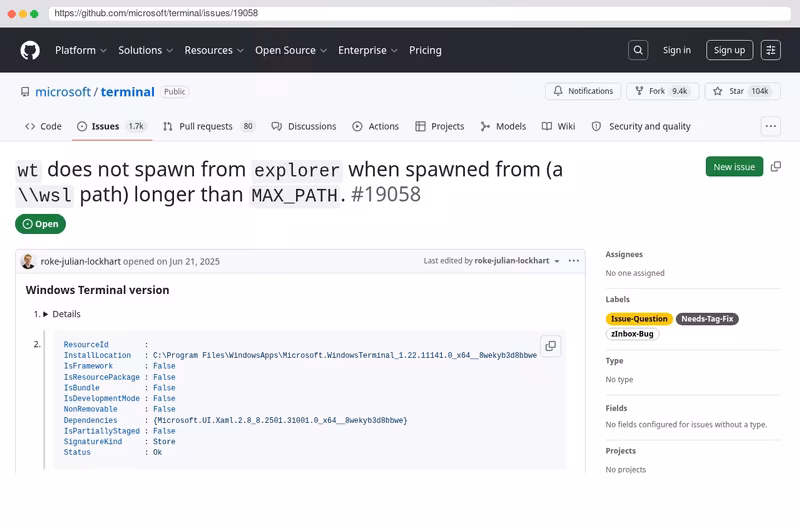Open the terminal repository link

click(x=128, y=92)
